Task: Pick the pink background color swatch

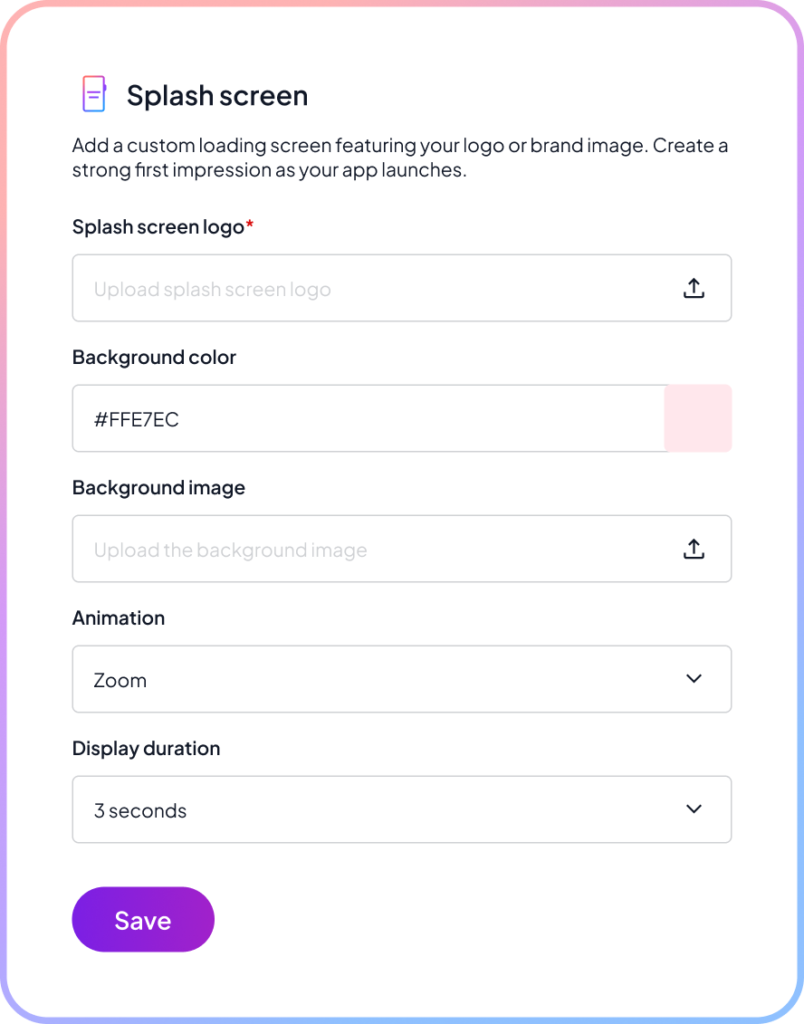Action: [x=698, y=418]
